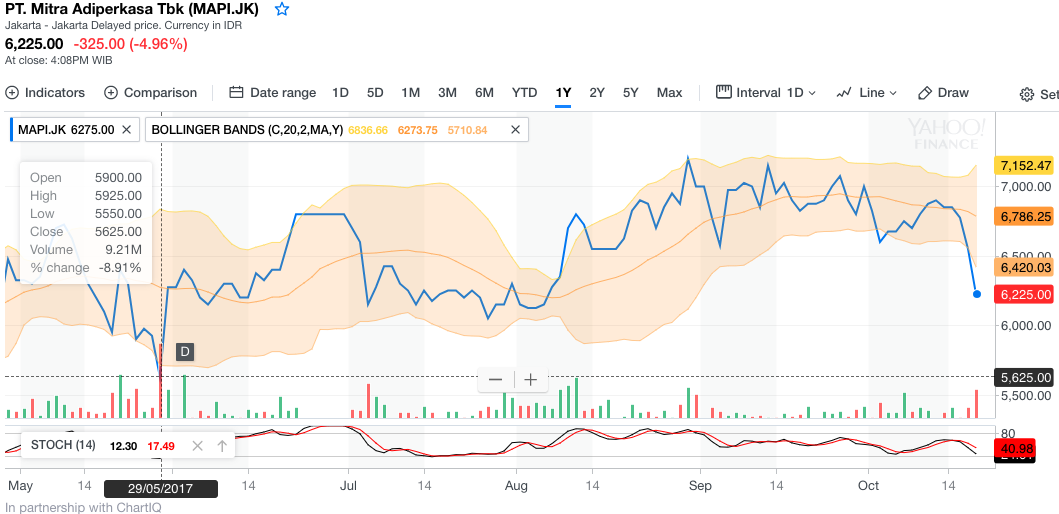The width and height of the screenshot is (1059, 514).
Task: Click the Oct axis label
Action: click(x=869, y=486)
